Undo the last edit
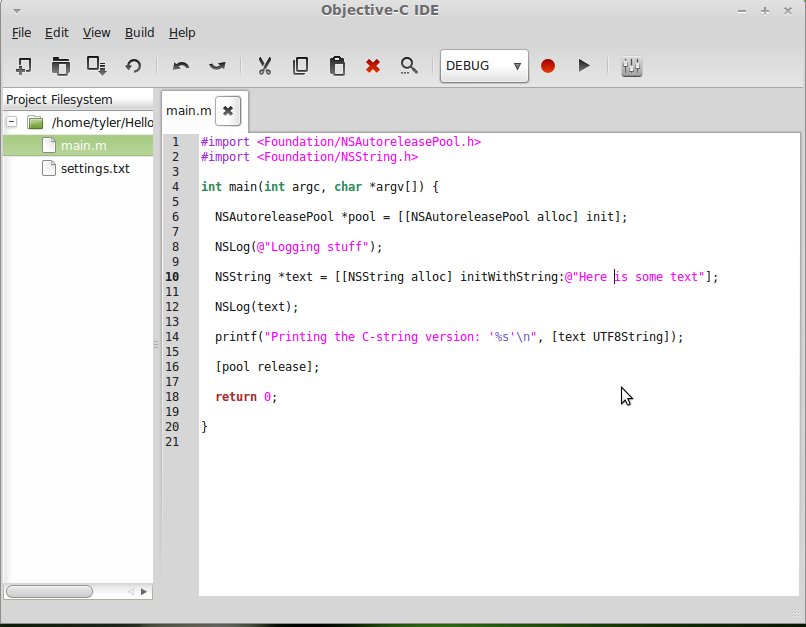This screenshot has width=806, height=627. 181,66
